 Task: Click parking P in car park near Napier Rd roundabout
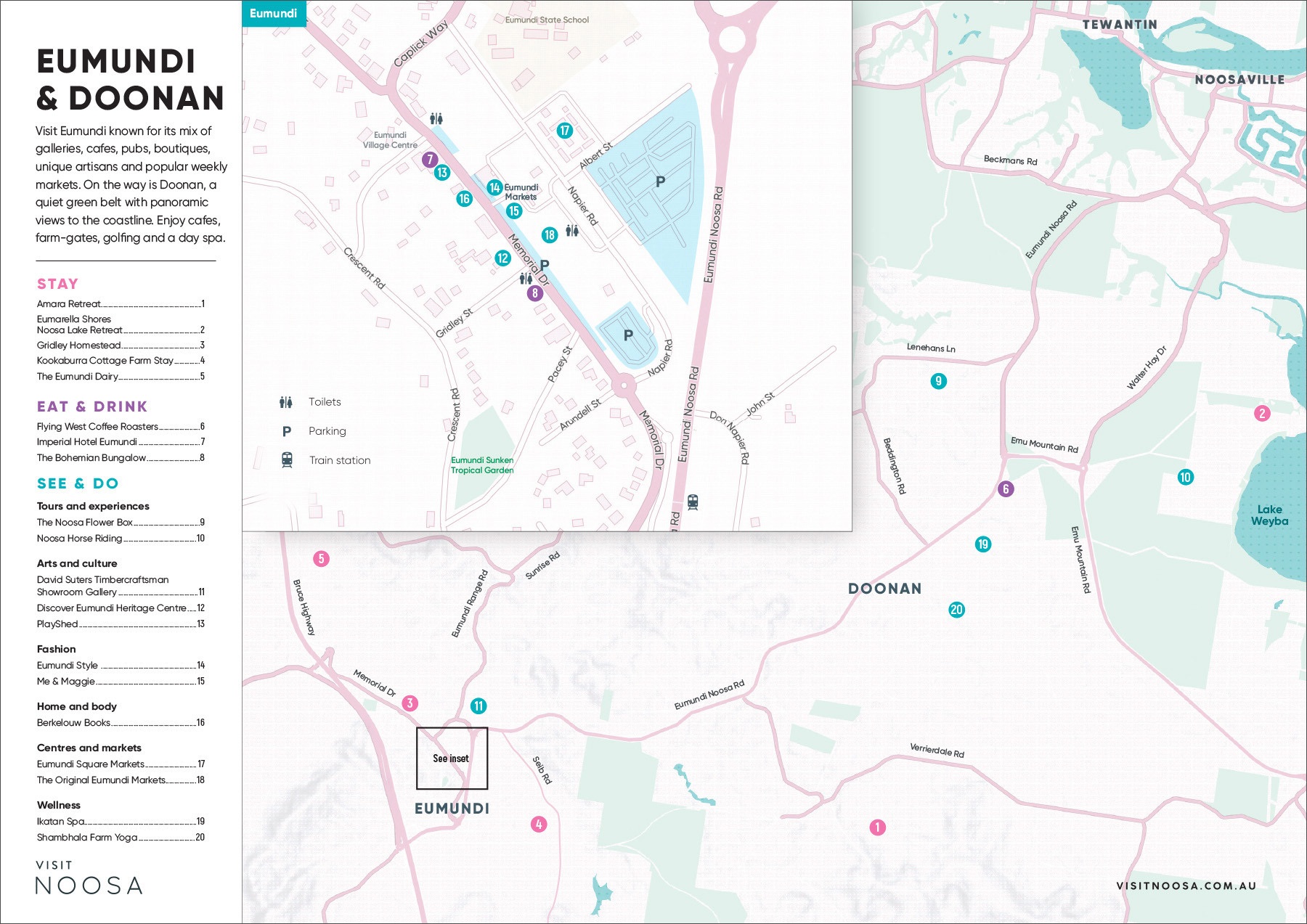tap(628, 335)
